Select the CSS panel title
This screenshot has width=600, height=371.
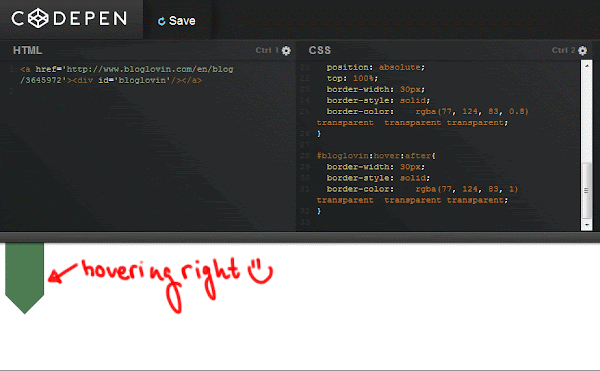(x=320, y=50)
